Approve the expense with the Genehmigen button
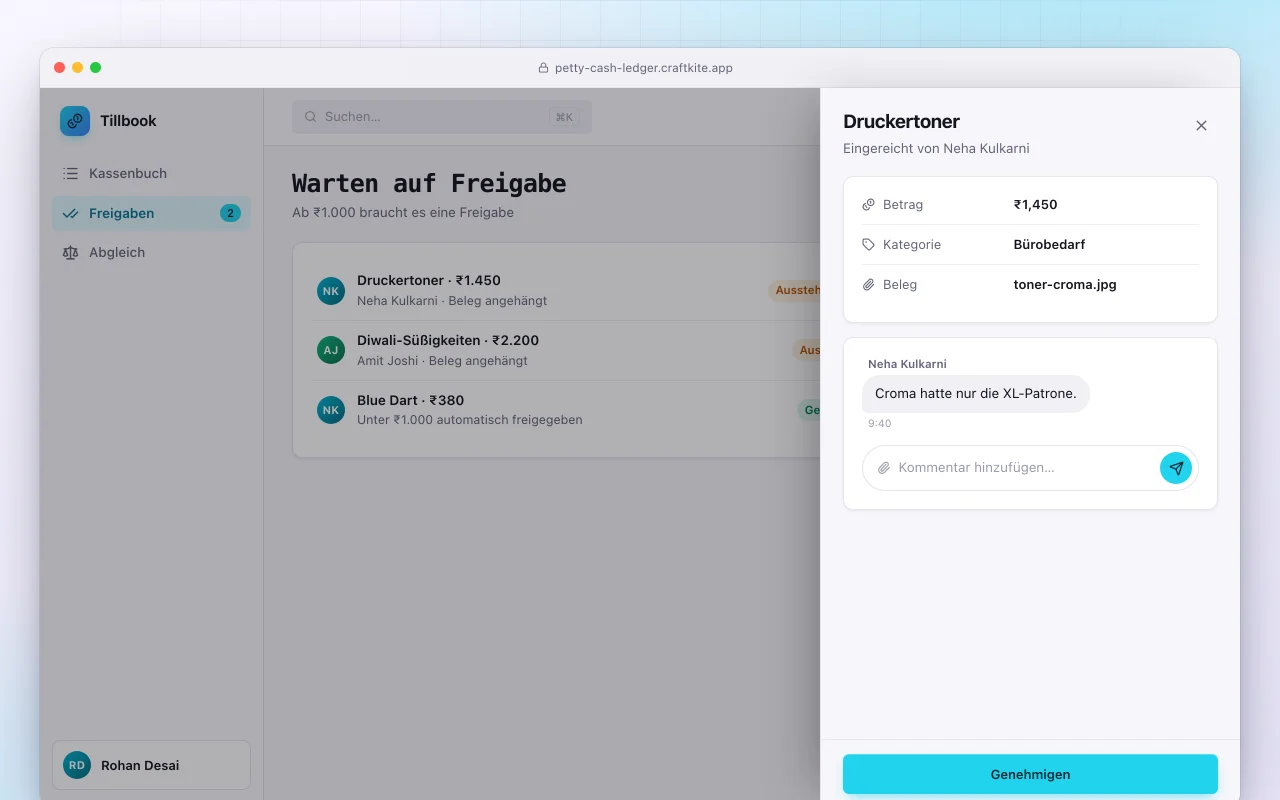Screen dimensions: 1280x800 tap(1030, 774)
